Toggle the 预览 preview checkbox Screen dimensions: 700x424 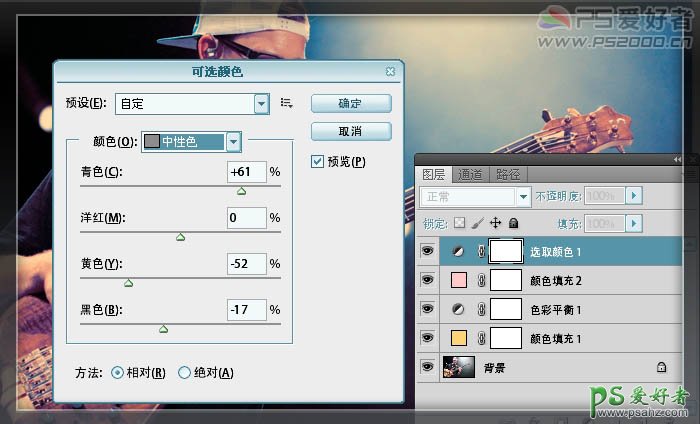318,162
